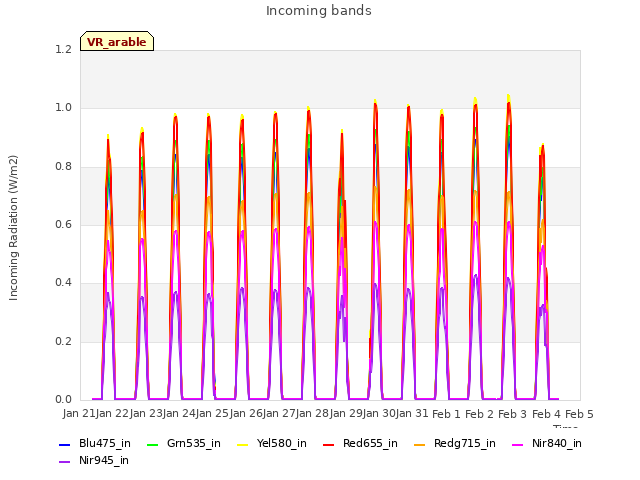Click the purple Nir945_in legend color marker
This screenshot has height=480, width=640.
[65, 462]
